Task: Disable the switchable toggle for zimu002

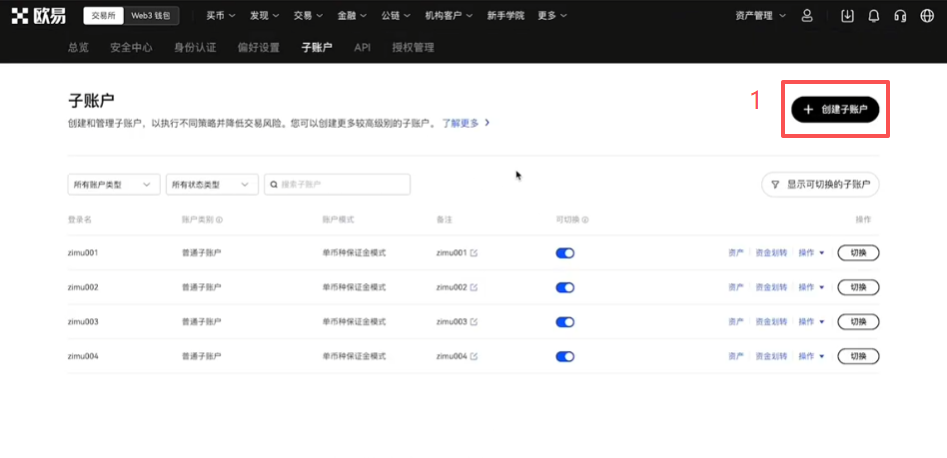Action: click(x=565, y=288)
